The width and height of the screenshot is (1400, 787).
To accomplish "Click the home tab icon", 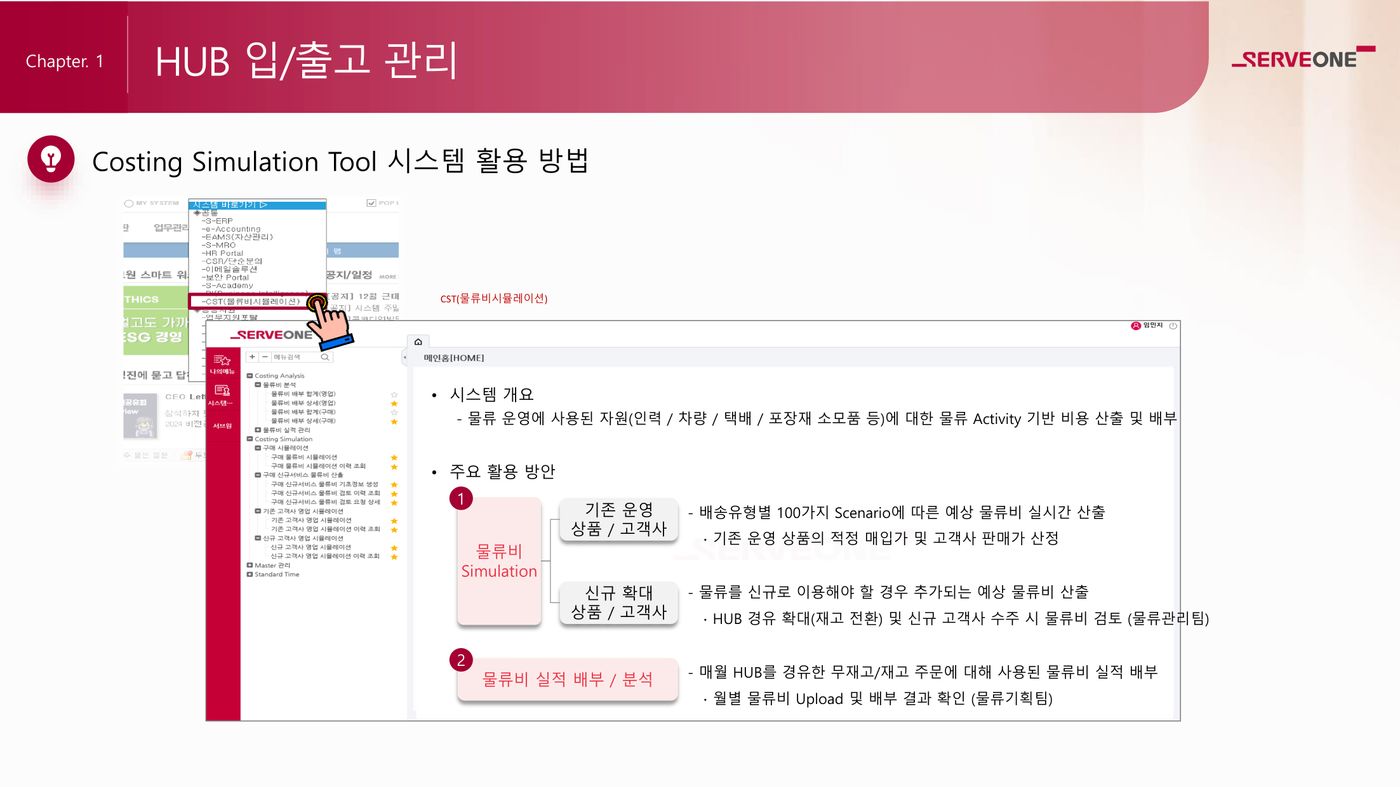I will (418, 342).
